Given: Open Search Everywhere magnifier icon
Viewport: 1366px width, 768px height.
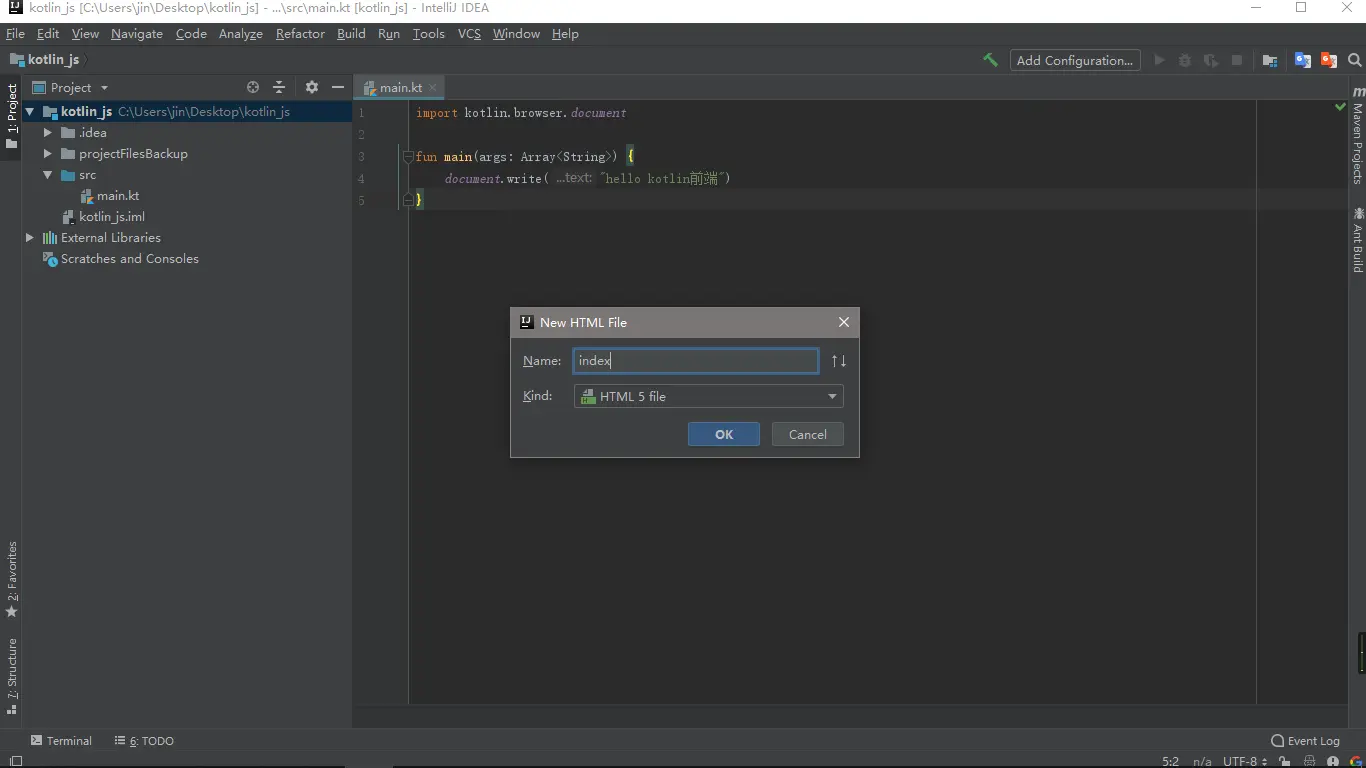Looking at the screenshot, I should point(1355,60).
